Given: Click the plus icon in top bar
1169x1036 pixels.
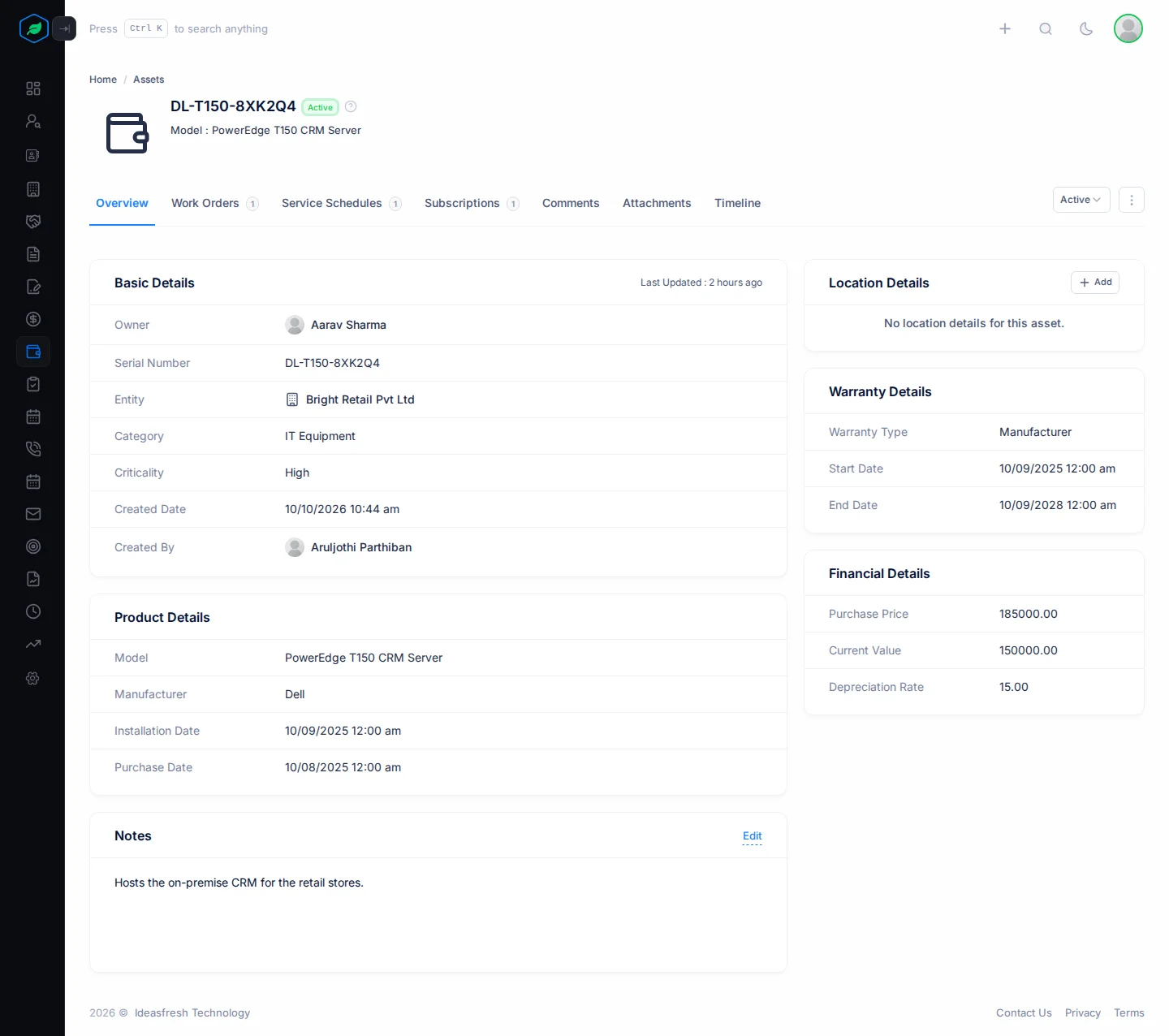Looking at the screenshot, I should pos(1005,28).
